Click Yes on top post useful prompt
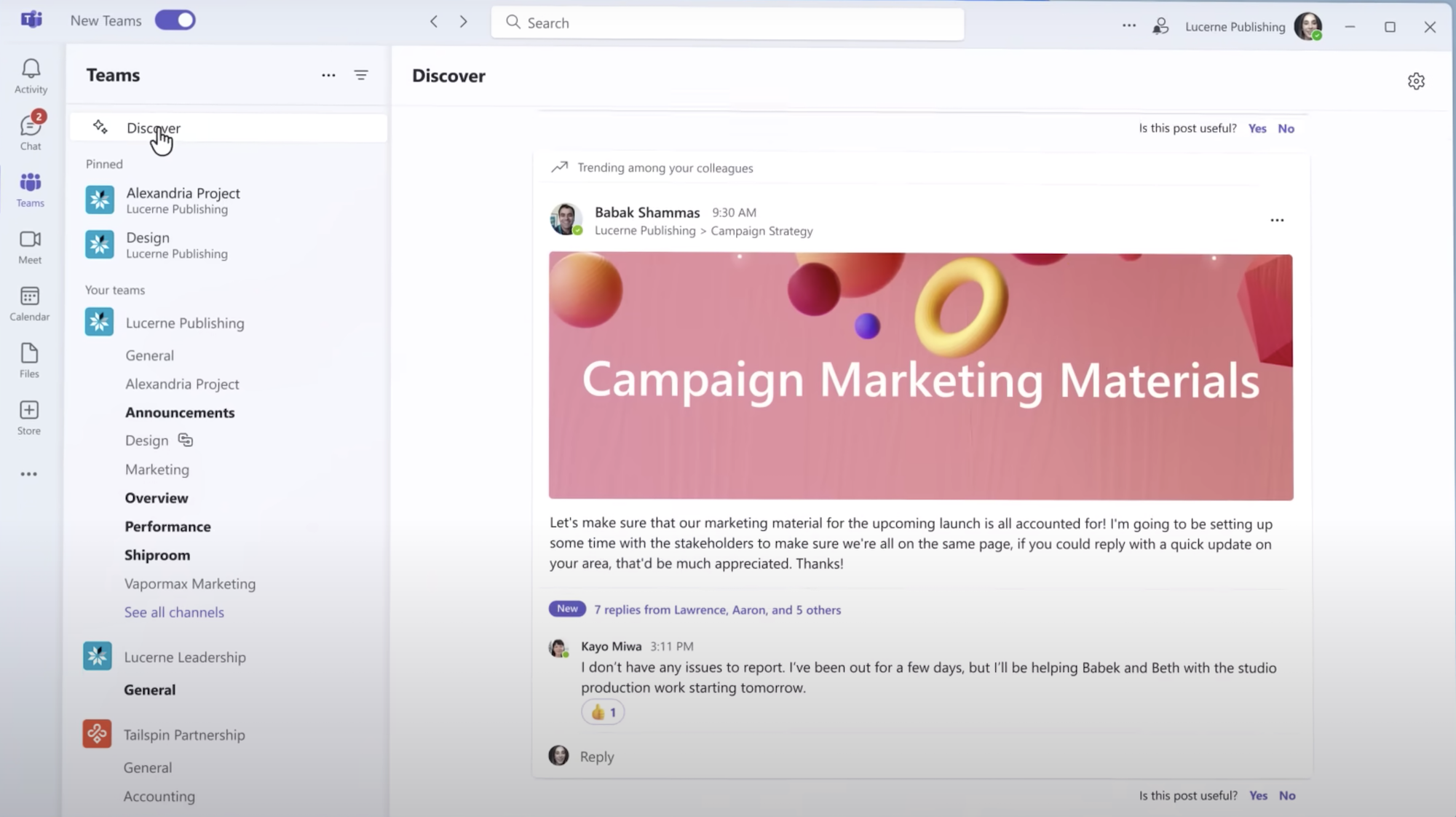The height and width of the screenshot is (817, 1456). click(x=1257, y=128)
